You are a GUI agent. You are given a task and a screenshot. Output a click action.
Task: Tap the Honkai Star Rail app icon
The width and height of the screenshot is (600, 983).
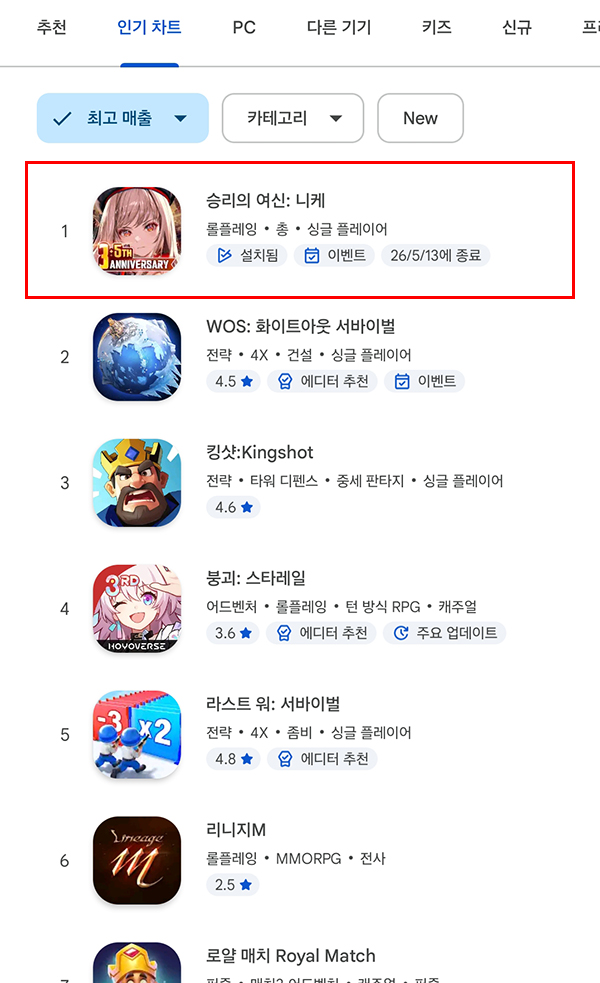[137, 609]
